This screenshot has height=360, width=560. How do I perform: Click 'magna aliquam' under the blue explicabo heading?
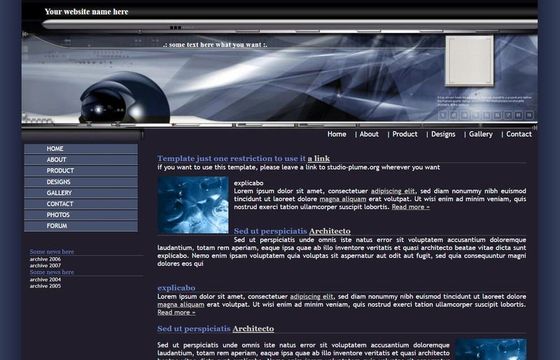(181, 305)
